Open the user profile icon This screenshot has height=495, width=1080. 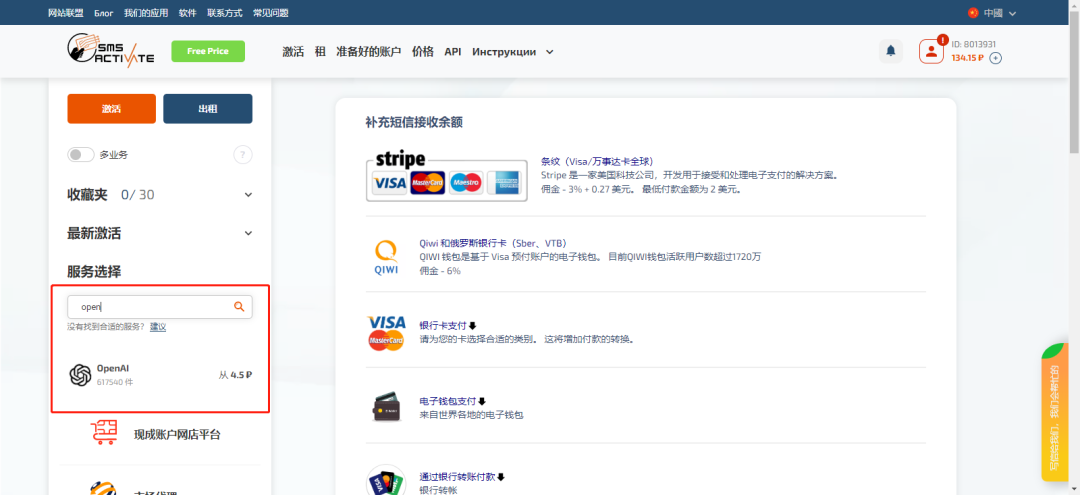point(931,52)
